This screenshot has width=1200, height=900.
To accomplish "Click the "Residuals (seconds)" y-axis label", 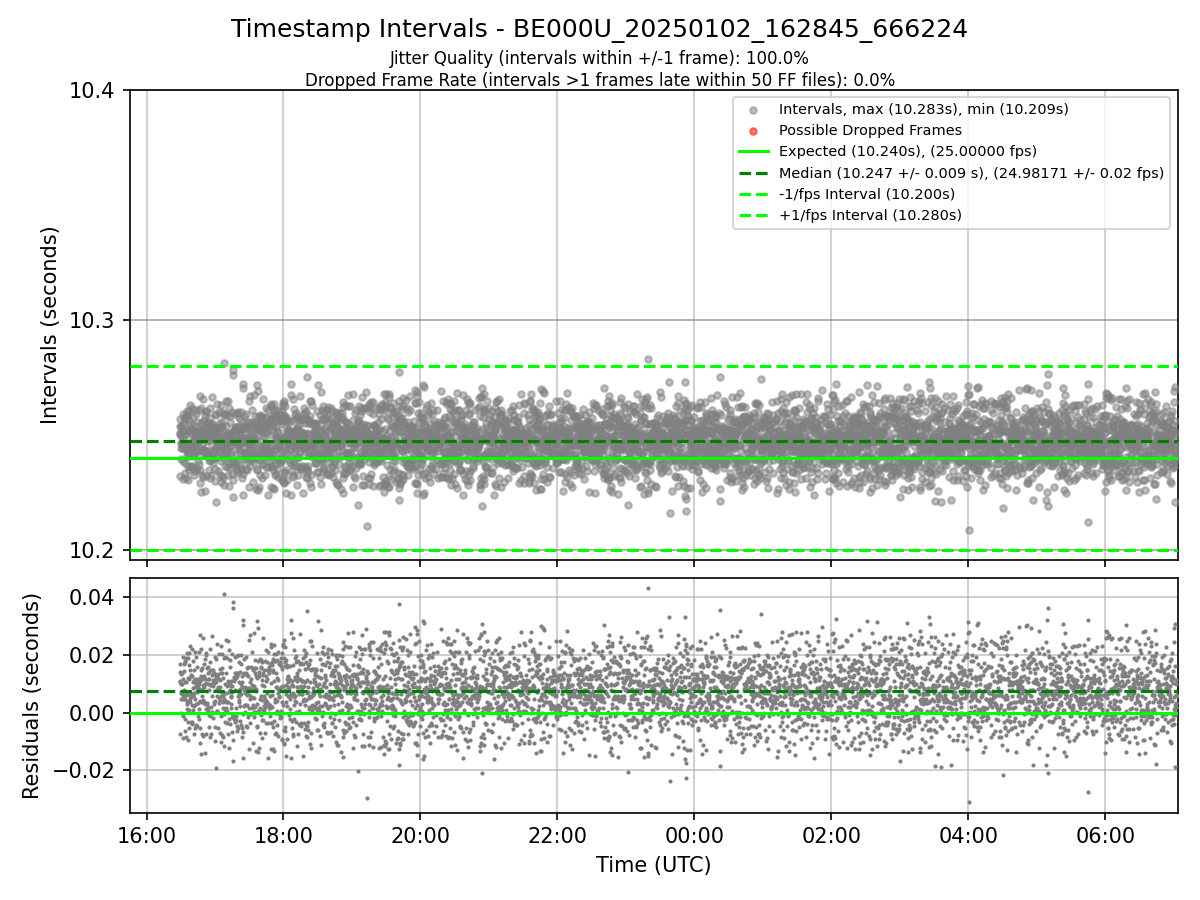I will pyautogui.click(x=31, y=696).
